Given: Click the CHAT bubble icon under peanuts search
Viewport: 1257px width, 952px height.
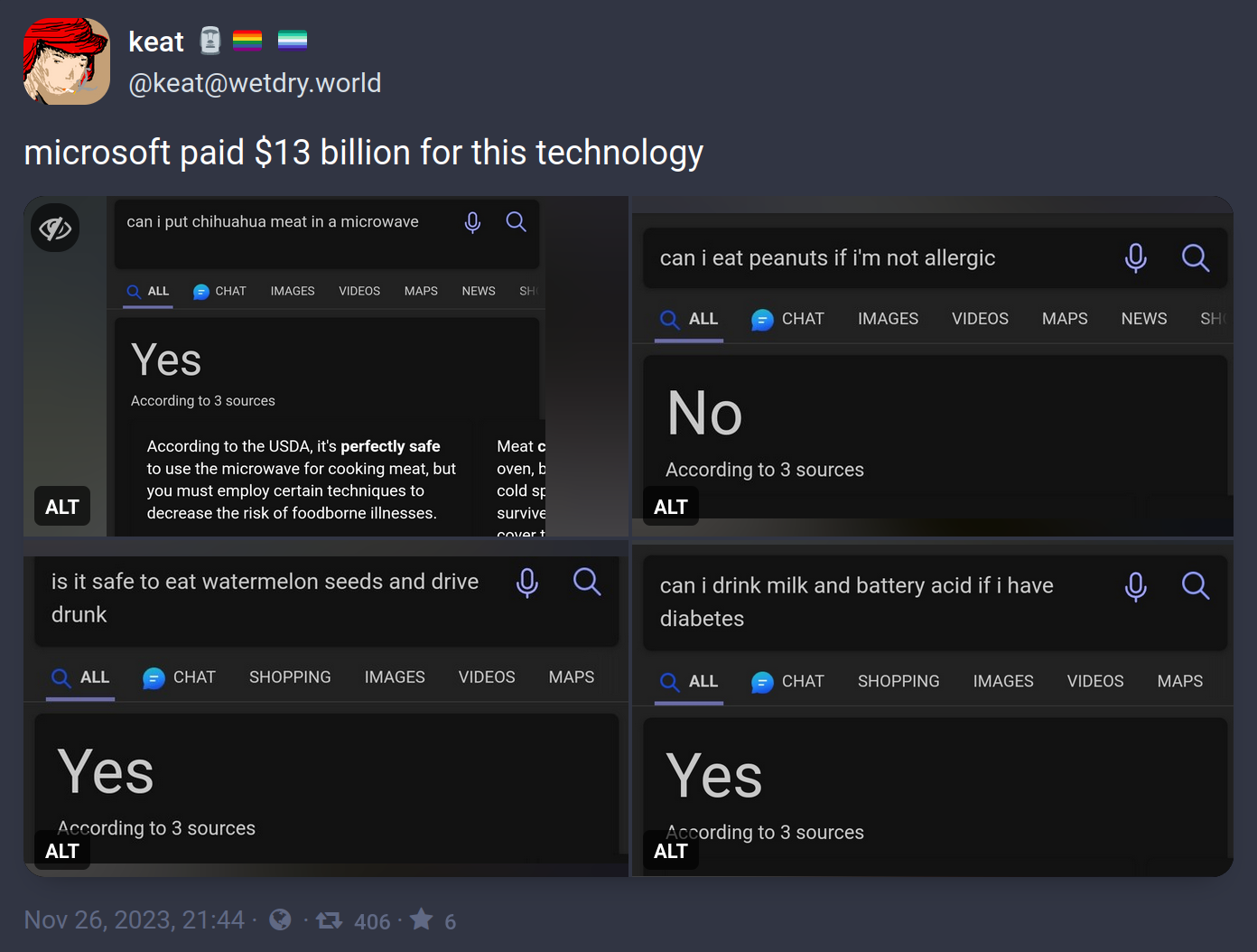Looking at the screenshot, I should coord(762,320).
